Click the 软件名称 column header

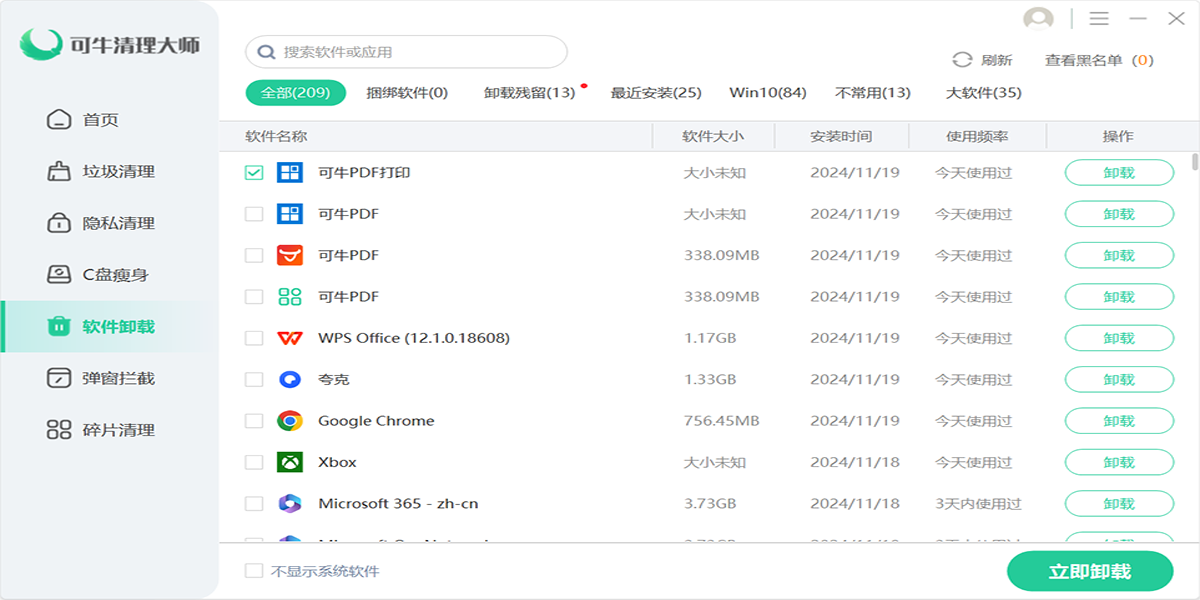pos(276,136)
